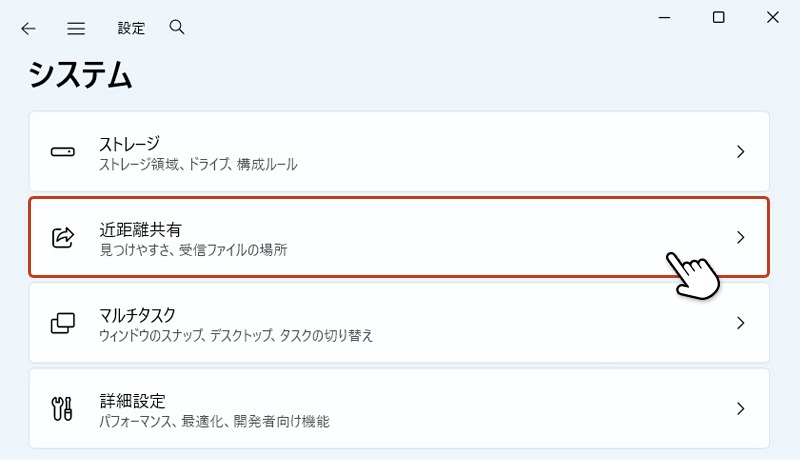This screenshot has width=800, height=460.
Task: Click the システム page heading
Action: point(80,75)
